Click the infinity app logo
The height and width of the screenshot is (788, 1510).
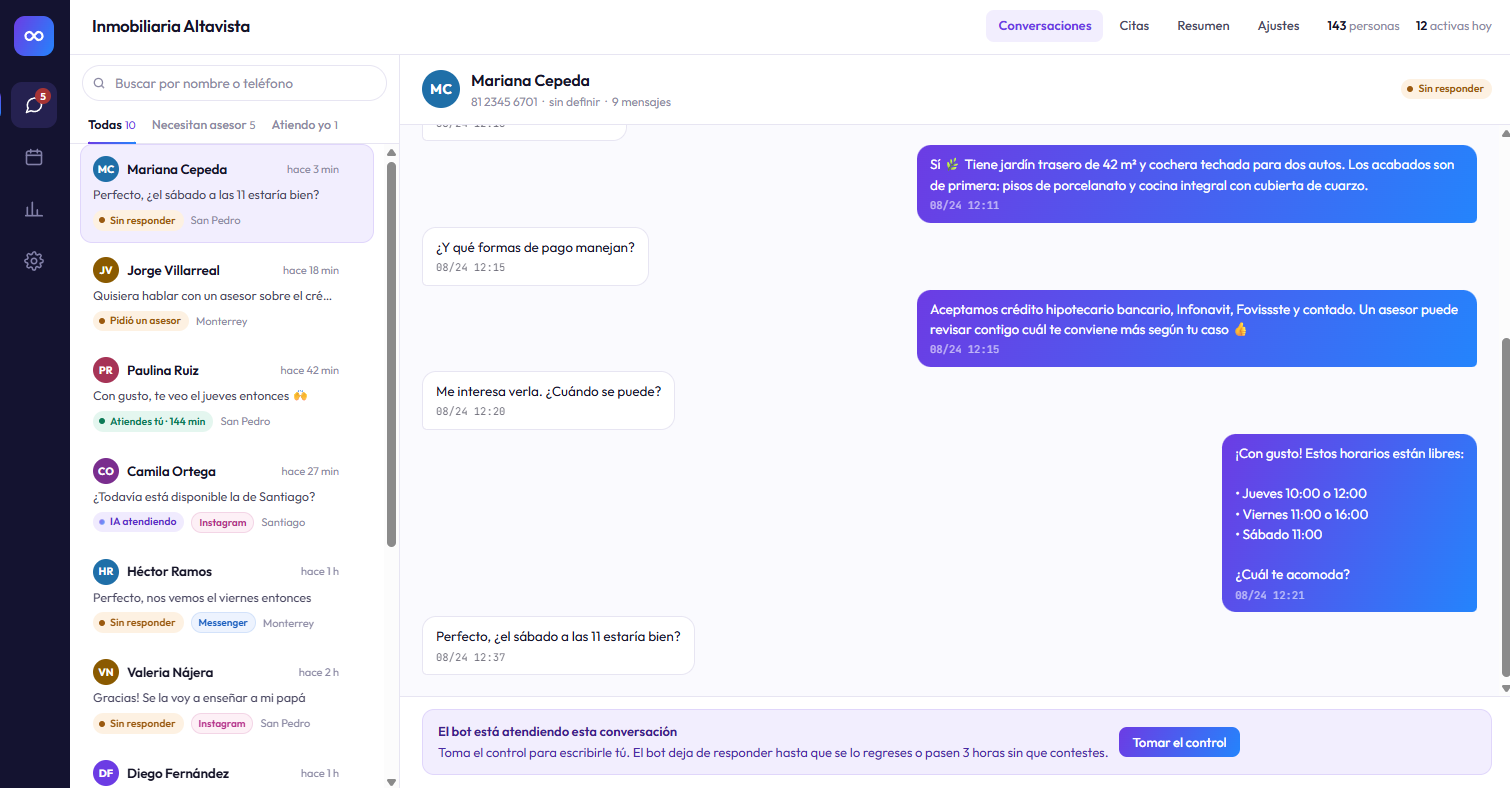point(34,36)
